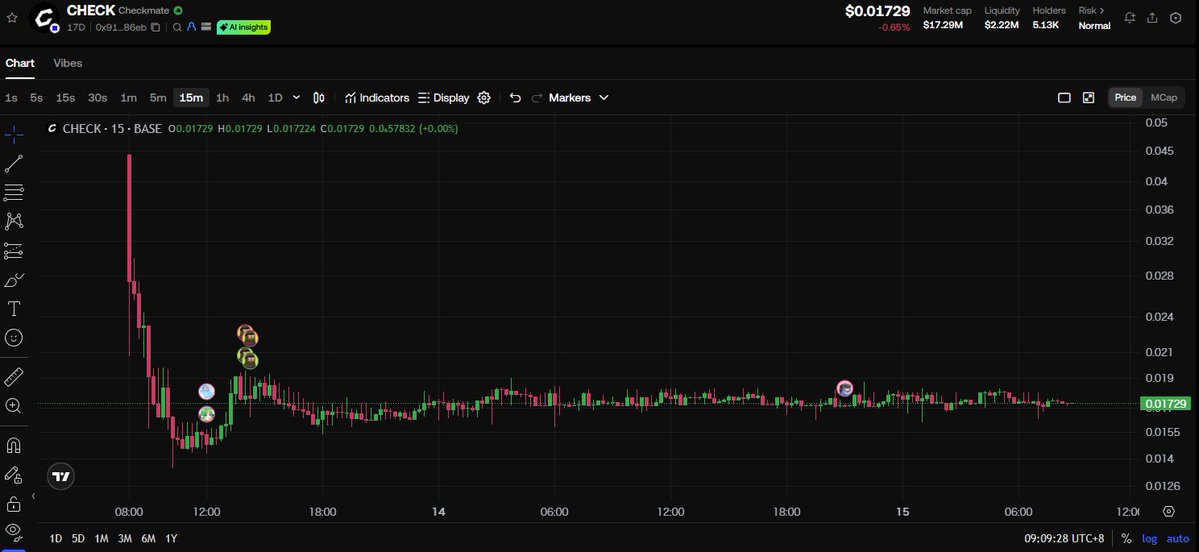Select the 1s timeframe
This screenshot has width=1199, height=552.
[11, 98]
